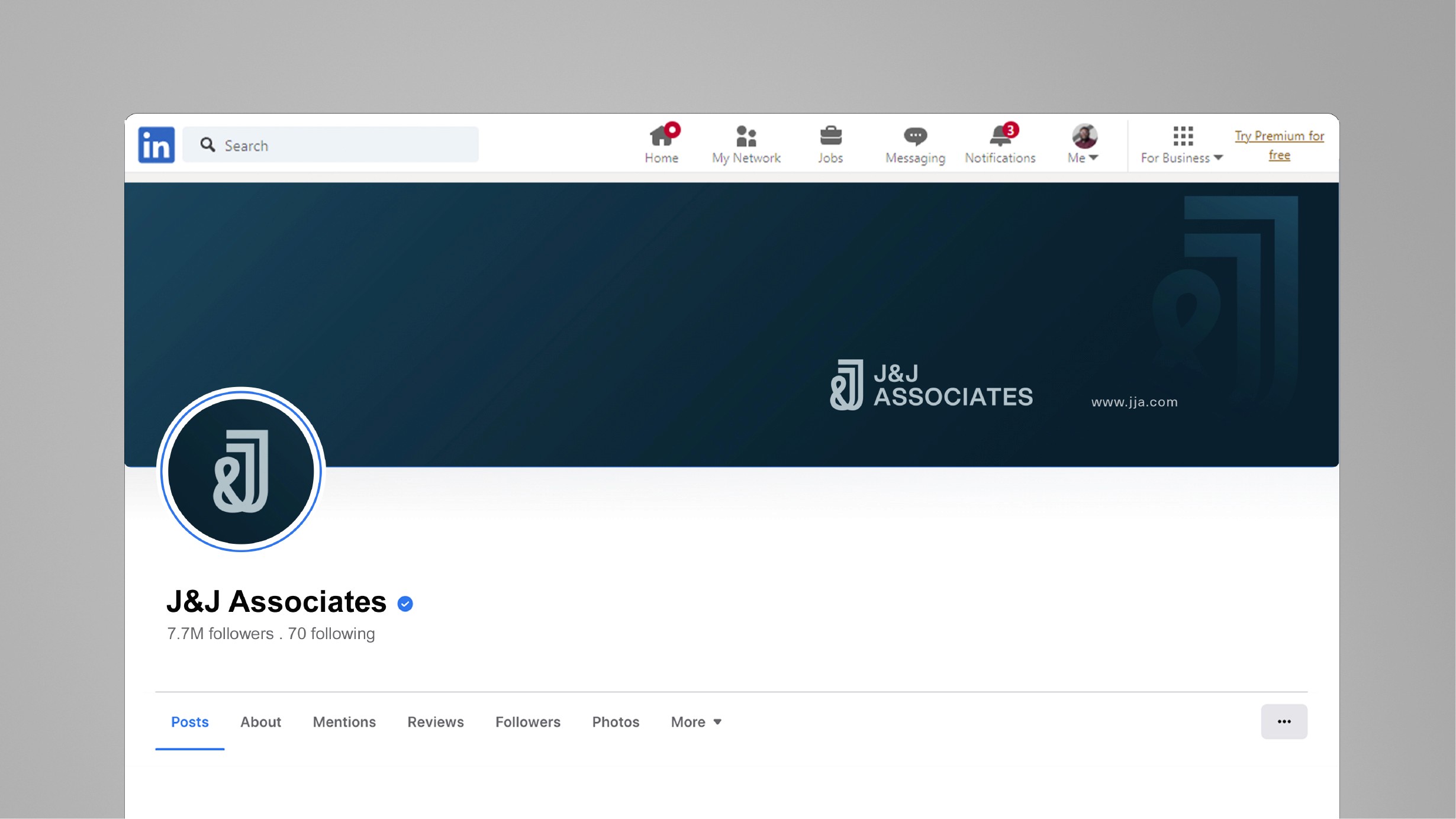The image size is (1456, 819).
Task: Switch to the Reviews tab
Action: click(435, 722)
